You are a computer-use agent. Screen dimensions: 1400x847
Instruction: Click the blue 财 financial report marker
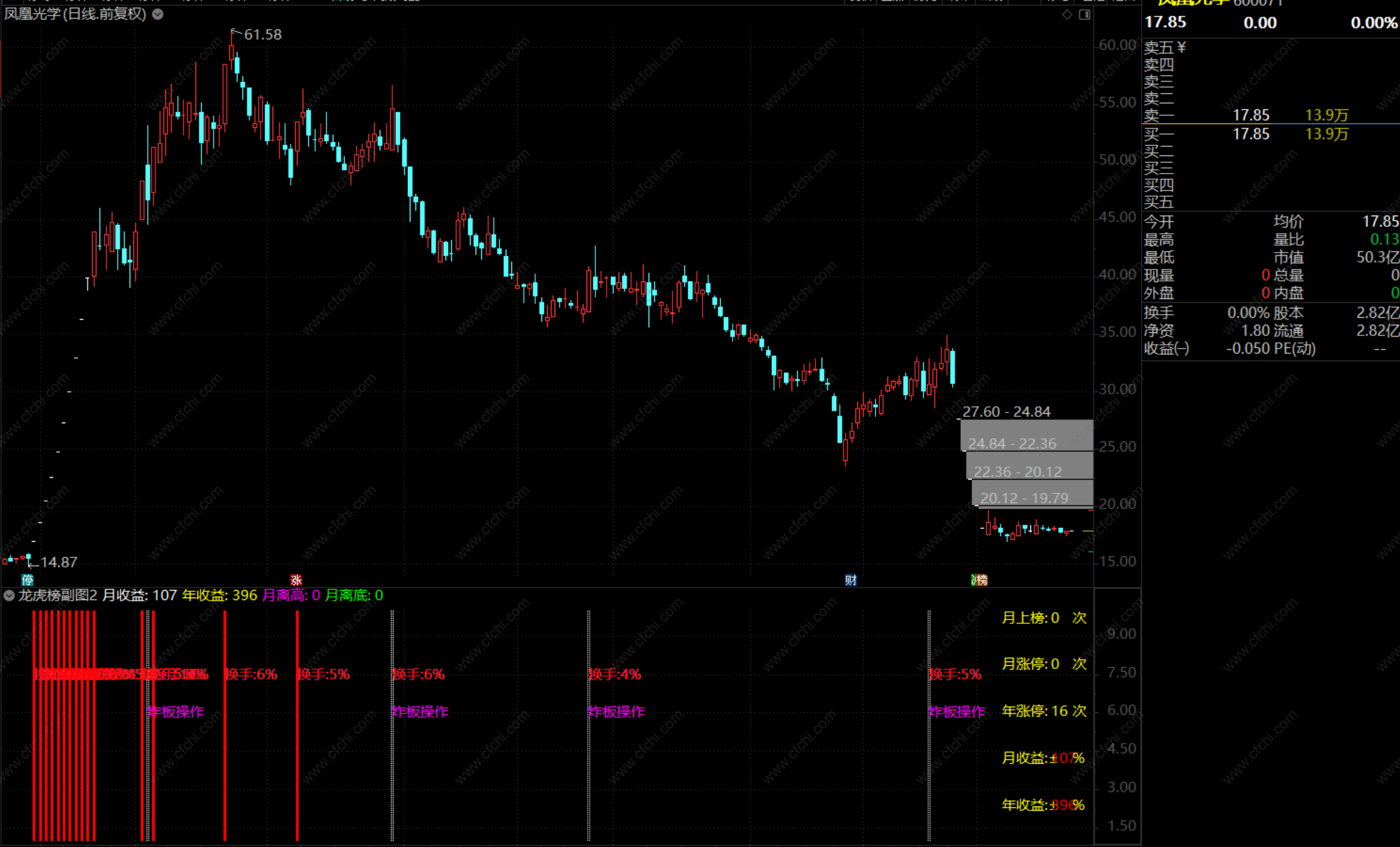click(850, 580)
